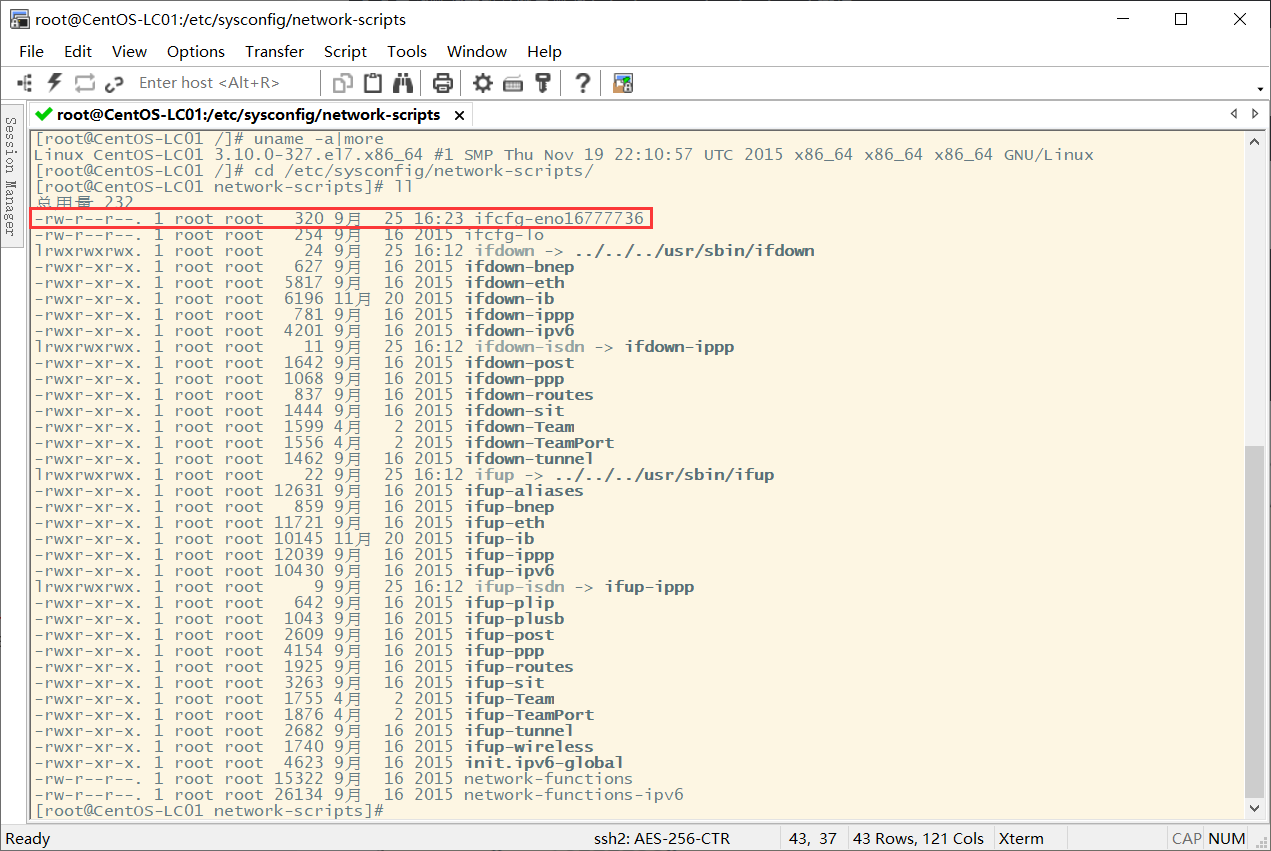Click the 43 Rows, 121 Cols status

[918, 839]
